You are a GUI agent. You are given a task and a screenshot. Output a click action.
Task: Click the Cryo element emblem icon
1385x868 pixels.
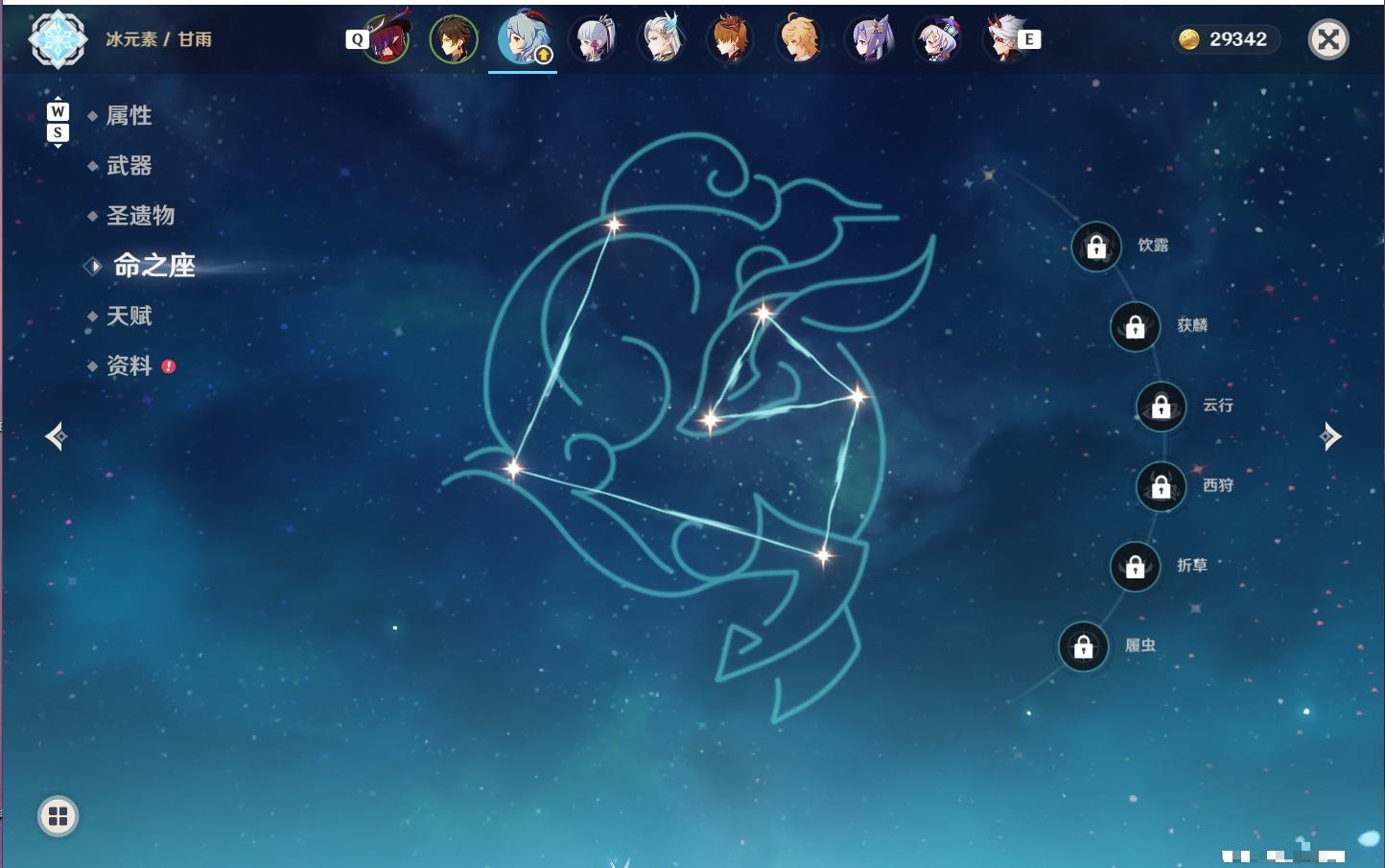click(59, 39)
